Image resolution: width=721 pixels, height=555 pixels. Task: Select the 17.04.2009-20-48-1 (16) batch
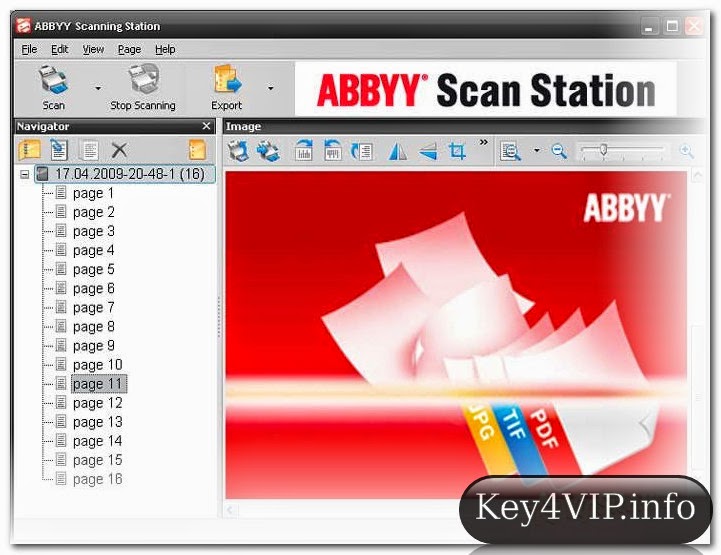[x=125, y=174]
